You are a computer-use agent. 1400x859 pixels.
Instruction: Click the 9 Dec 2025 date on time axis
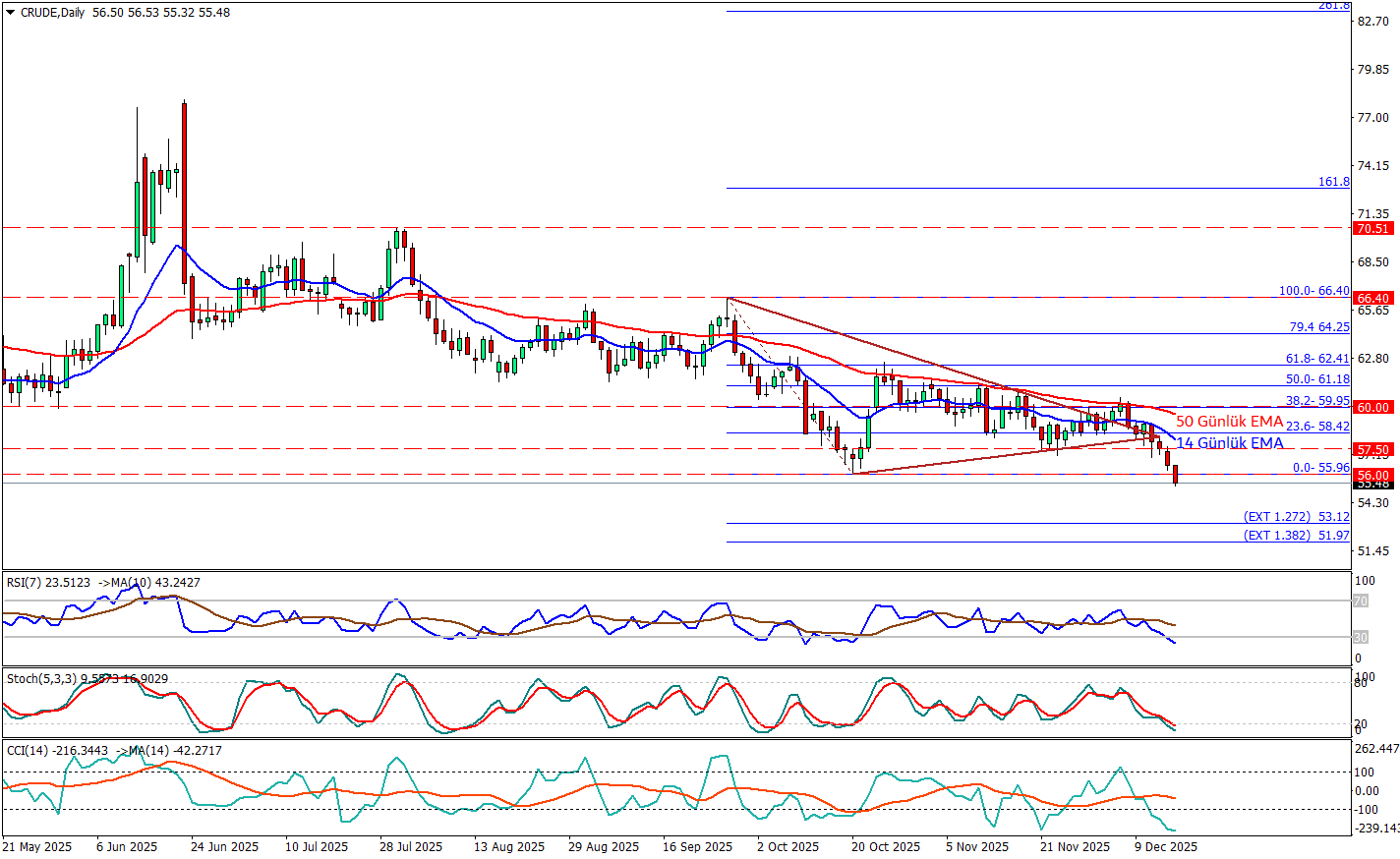point(1165,846)
